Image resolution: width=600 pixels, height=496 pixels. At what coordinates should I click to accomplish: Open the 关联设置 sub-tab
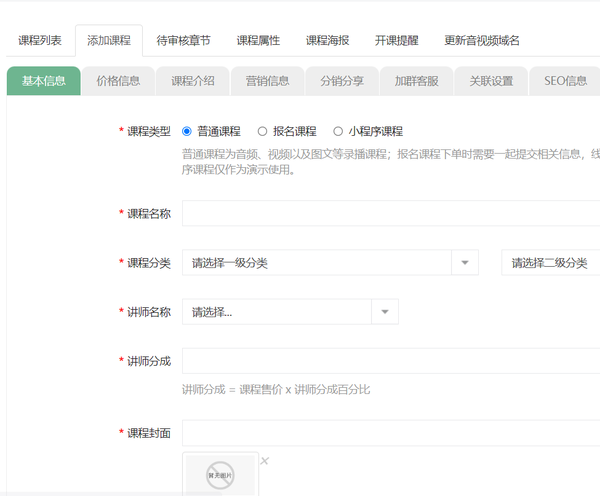click(x=491, y=81)
